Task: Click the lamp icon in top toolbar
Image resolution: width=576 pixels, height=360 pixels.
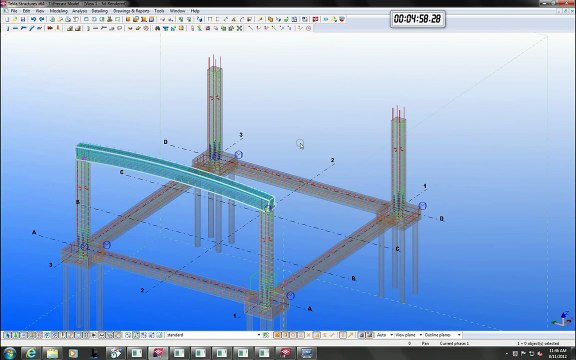Action: pyautogui.click(x=260, y=19)
